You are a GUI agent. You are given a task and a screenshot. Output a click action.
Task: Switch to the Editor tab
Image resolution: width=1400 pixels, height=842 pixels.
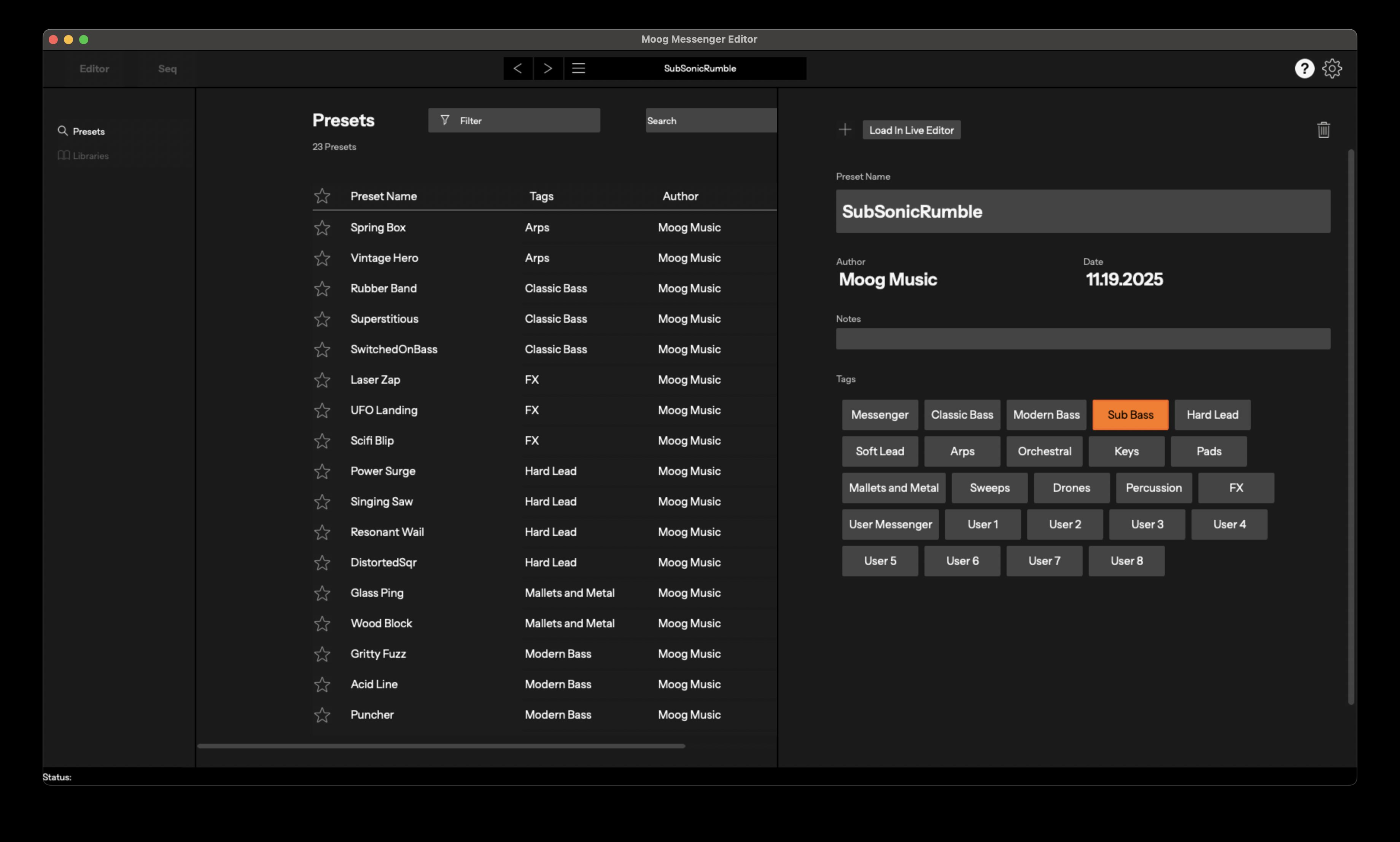[x=94, y=68]
